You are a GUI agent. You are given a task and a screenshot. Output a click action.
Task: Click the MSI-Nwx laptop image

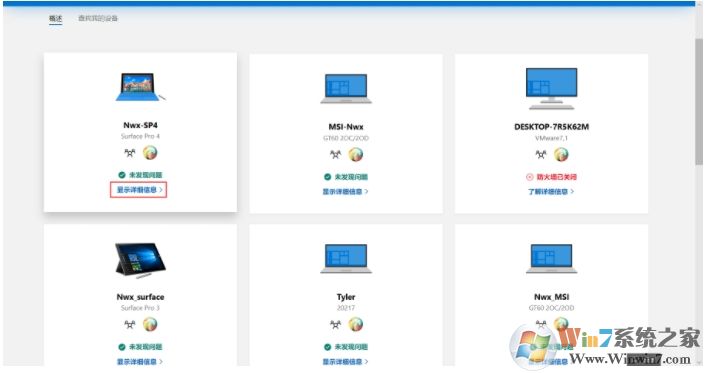coord(346,88)
